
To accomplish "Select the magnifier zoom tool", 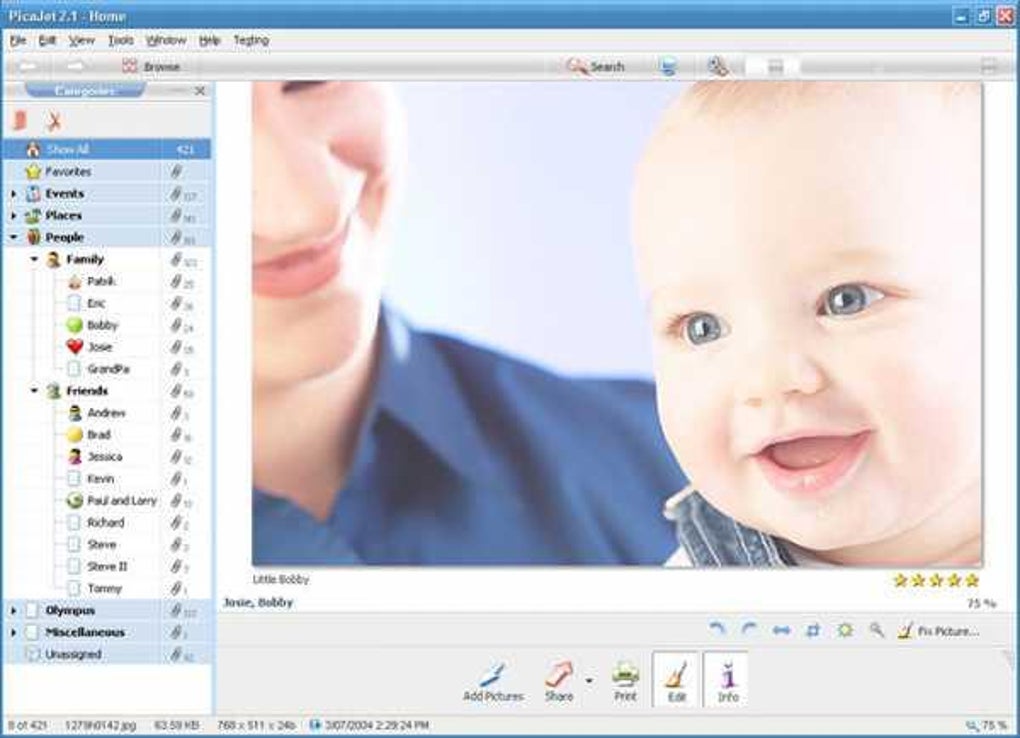I will (877, 630).
